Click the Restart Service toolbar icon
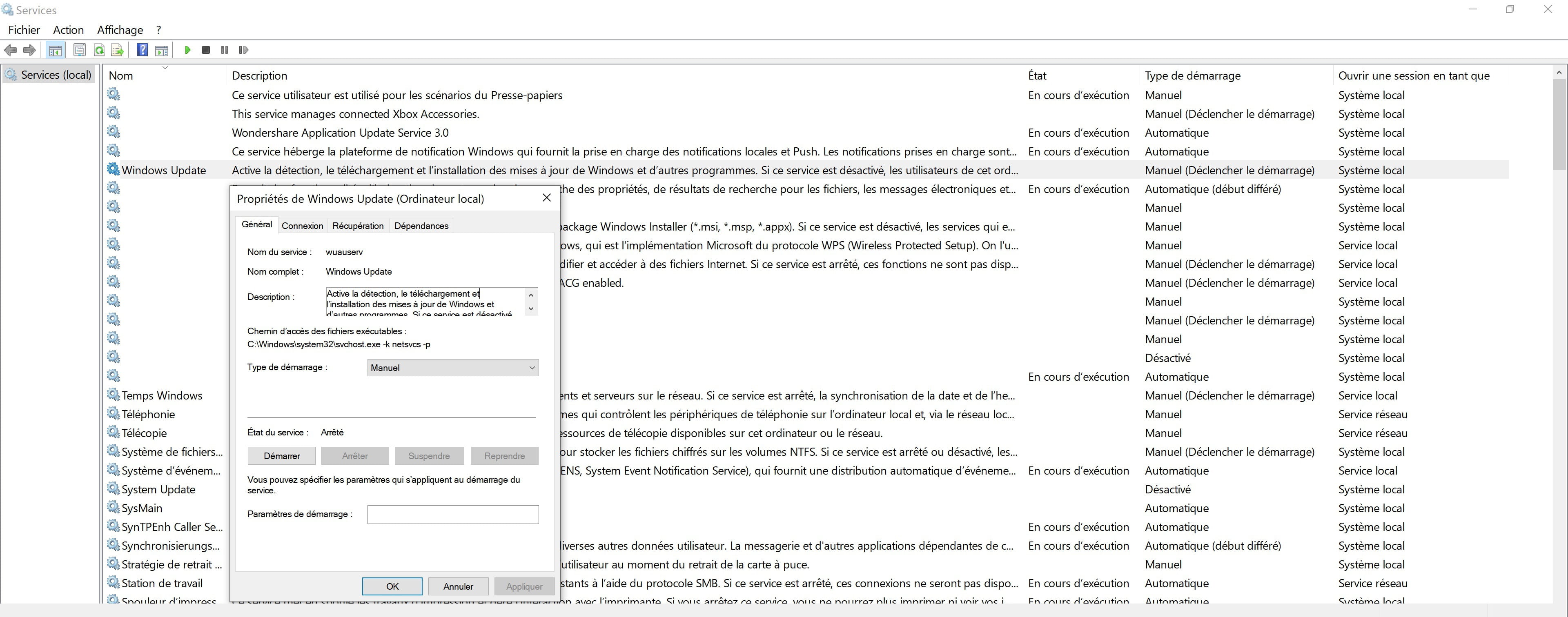Screen dimensions: 1568x617 click(243, 50)
